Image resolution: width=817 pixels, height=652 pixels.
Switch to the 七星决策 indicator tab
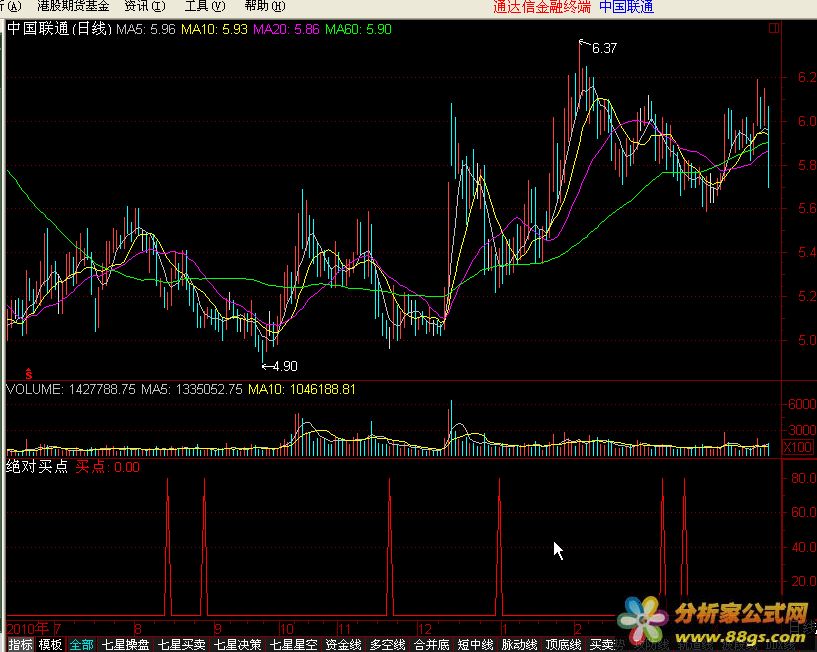point(238,645)
